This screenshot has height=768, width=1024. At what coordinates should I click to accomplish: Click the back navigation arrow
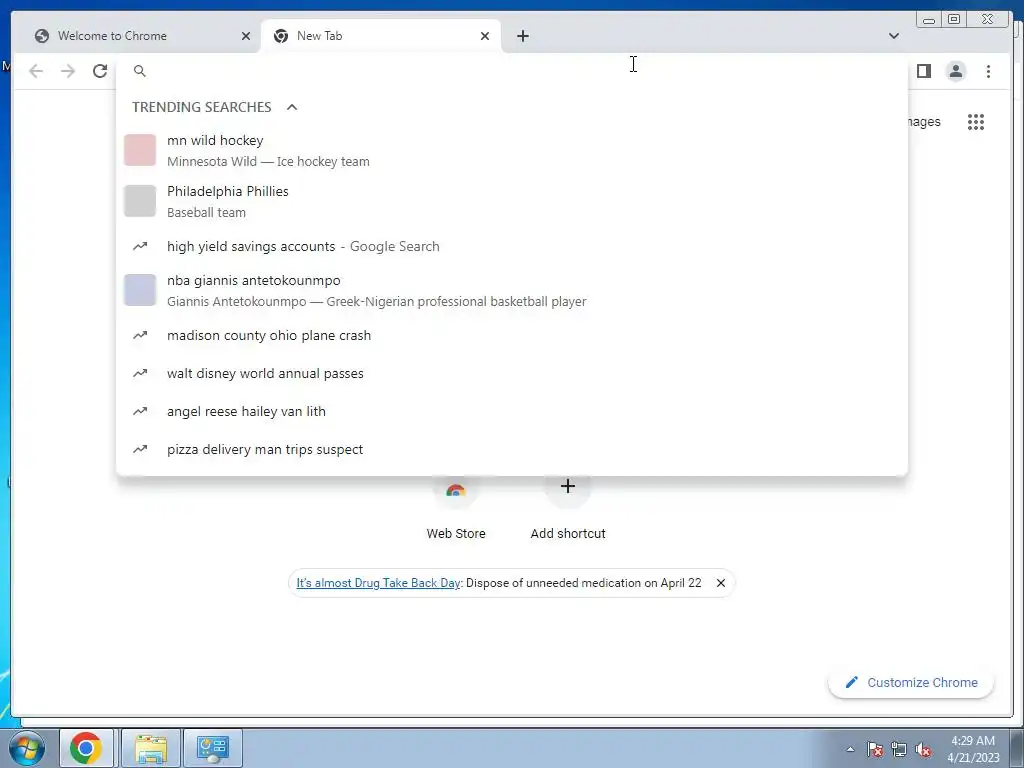click(x=36, y=71)
